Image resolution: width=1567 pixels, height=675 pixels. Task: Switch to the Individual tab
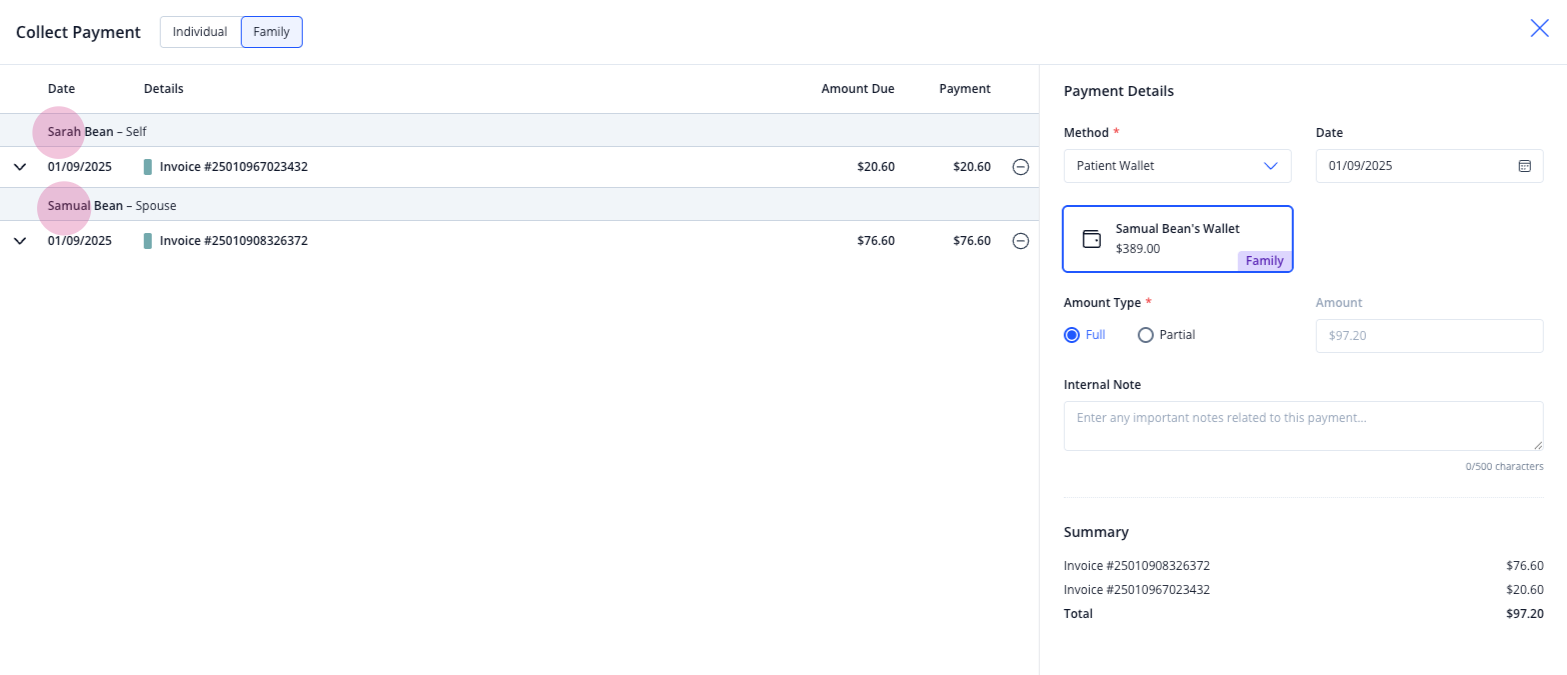click(x=200, y=32)
